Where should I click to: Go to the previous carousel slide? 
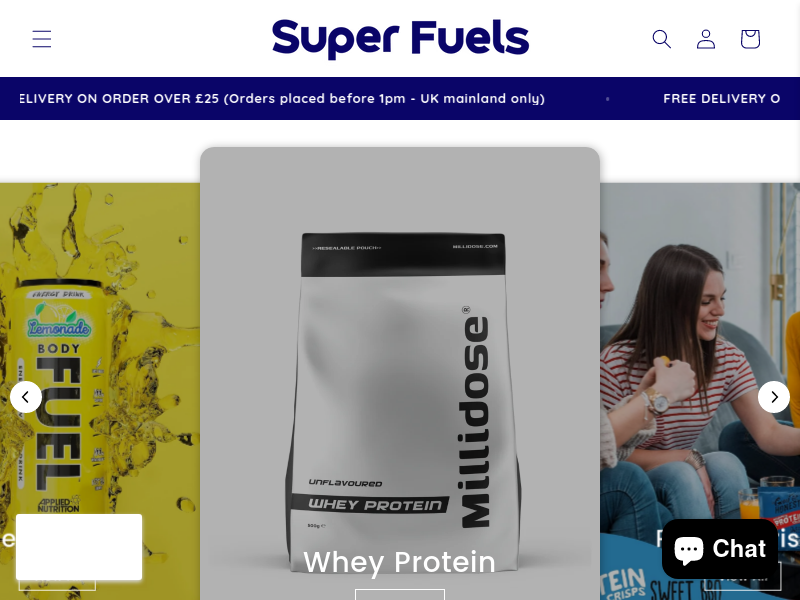26,397
